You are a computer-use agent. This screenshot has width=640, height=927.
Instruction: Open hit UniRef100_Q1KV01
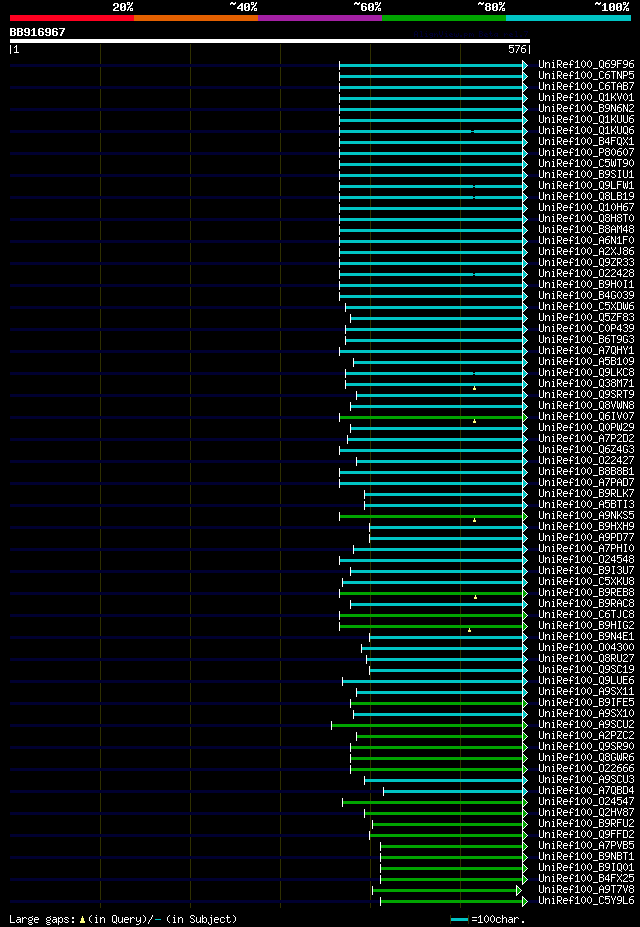point(586,98)
